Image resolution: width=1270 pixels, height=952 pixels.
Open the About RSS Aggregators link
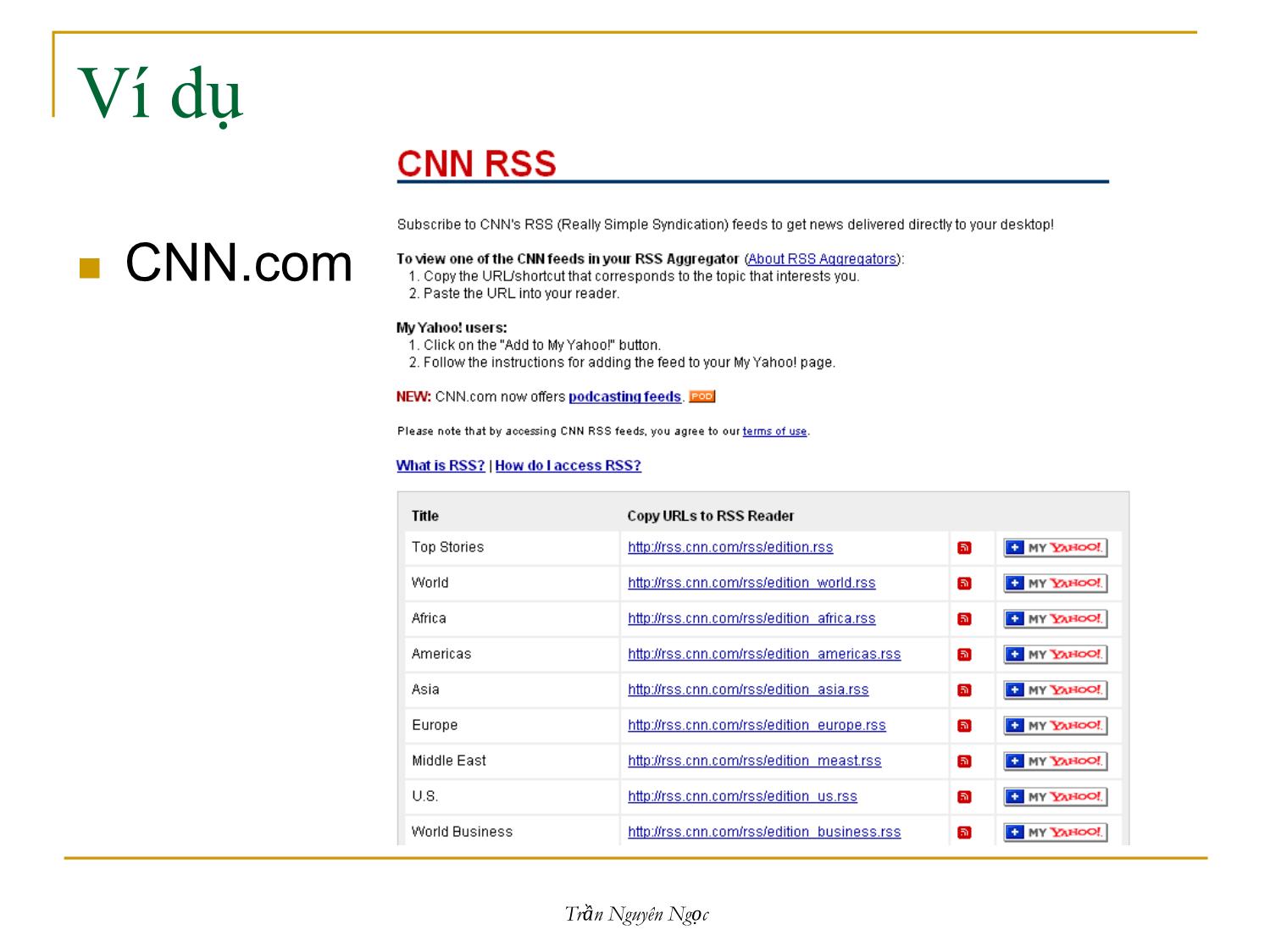pos(822,259)
